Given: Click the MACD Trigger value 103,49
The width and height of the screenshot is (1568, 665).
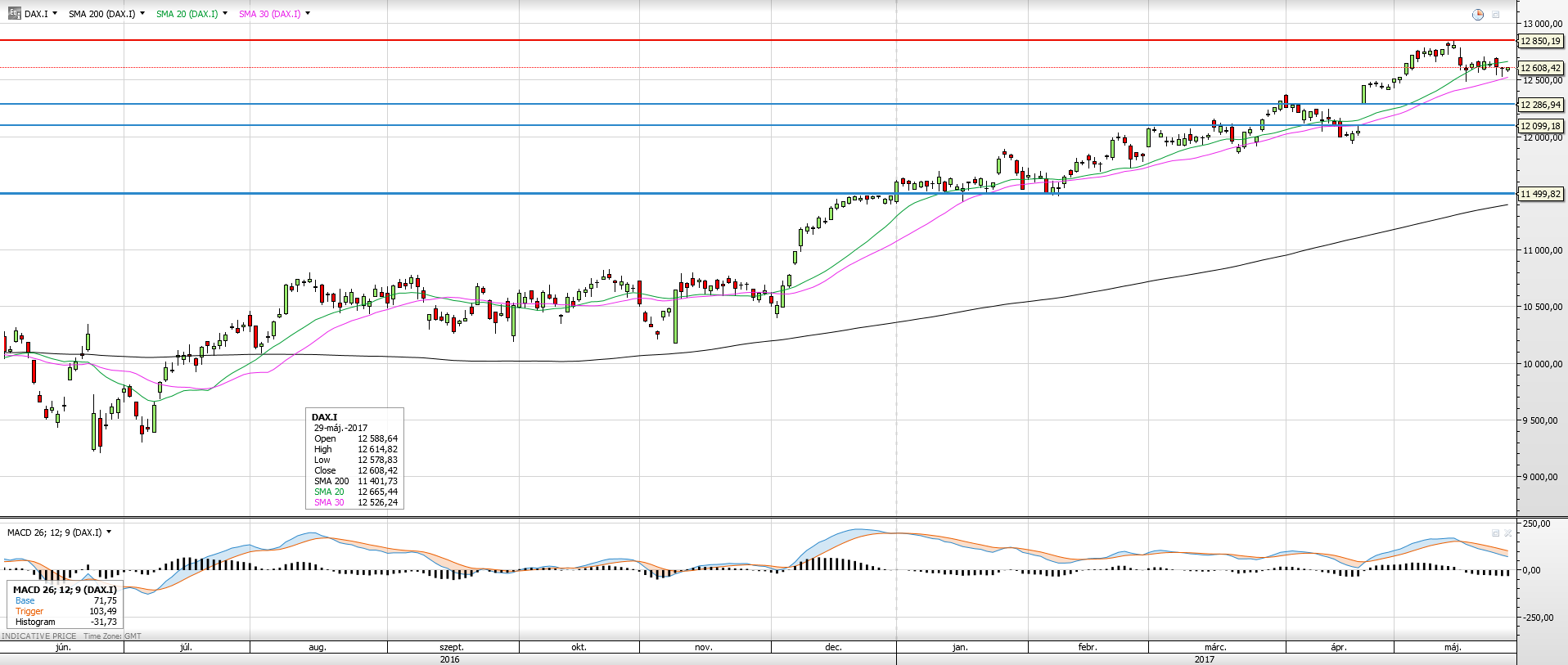Looking at the screenshot, I should click(102, 611).
